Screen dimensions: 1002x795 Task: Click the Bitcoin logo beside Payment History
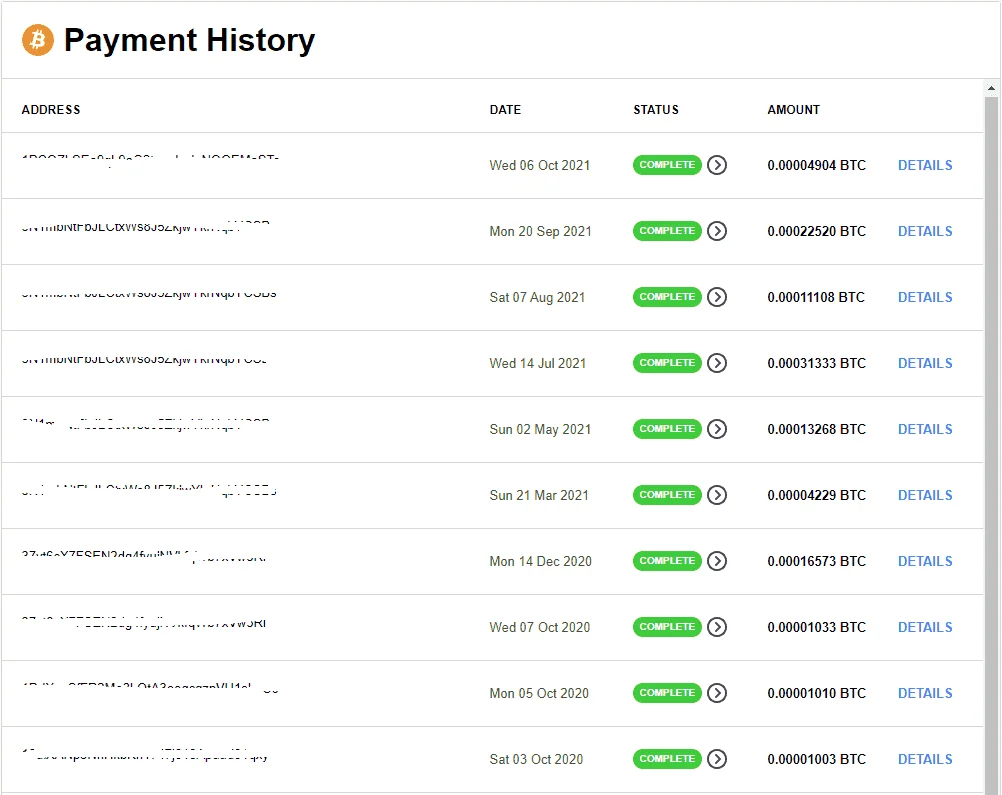[x=38, y=40]
